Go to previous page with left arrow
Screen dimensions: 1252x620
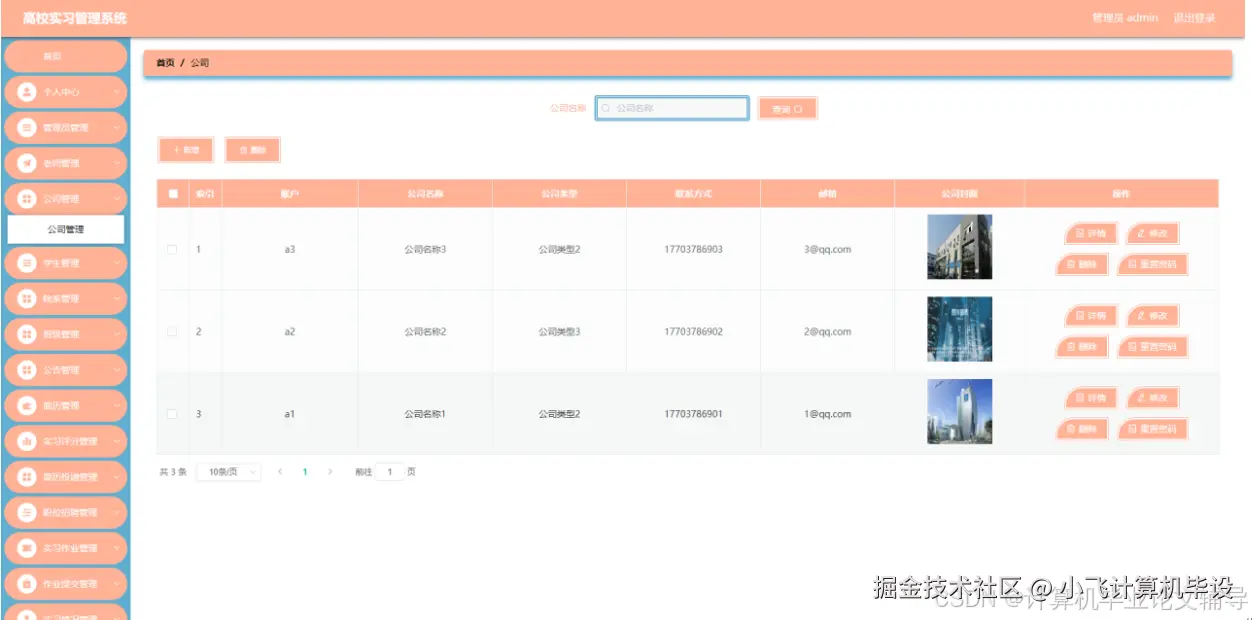tap(280, 471)
